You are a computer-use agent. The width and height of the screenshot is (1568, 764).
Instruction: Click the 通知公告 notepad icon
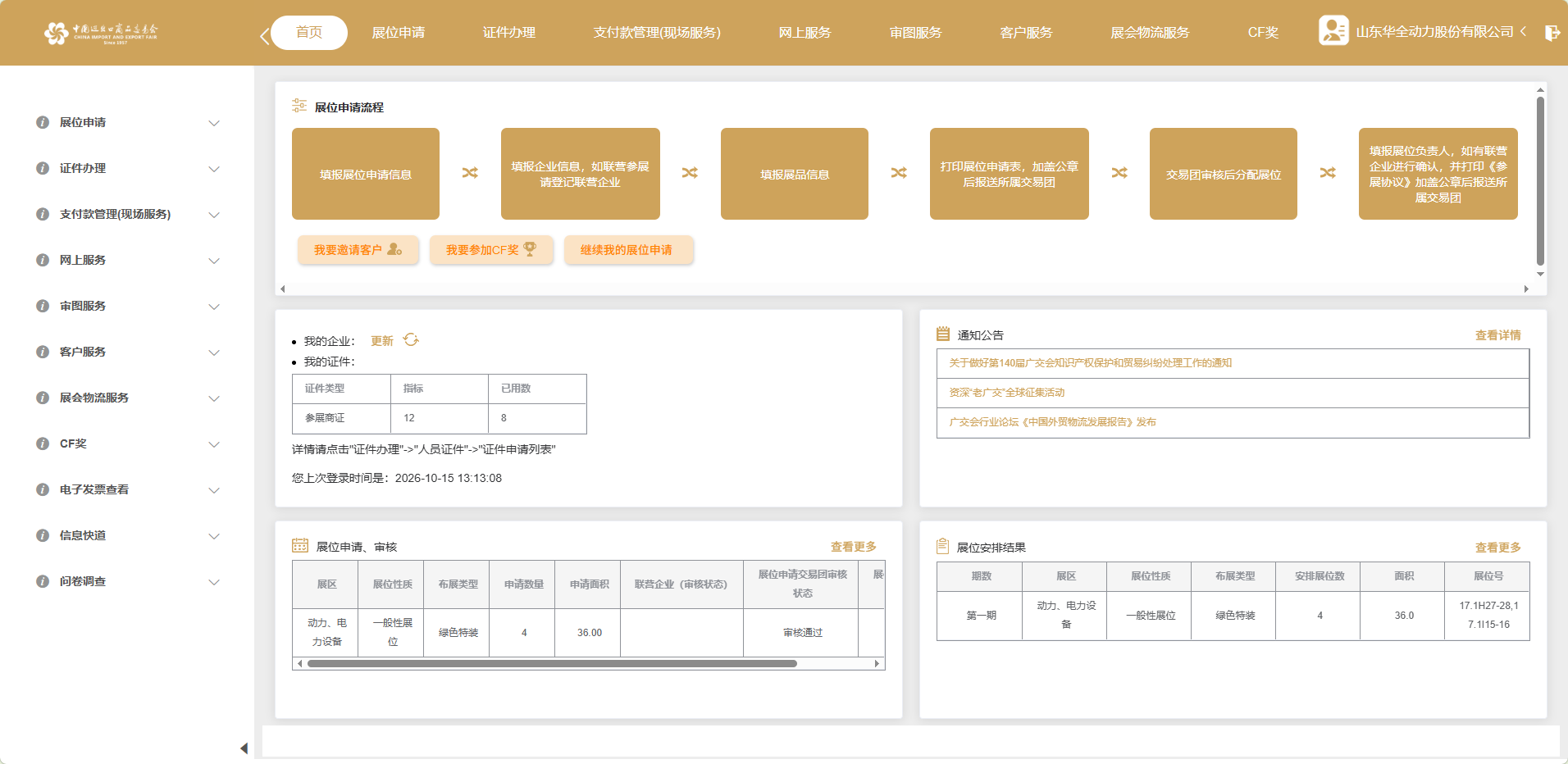pos(943,334)
